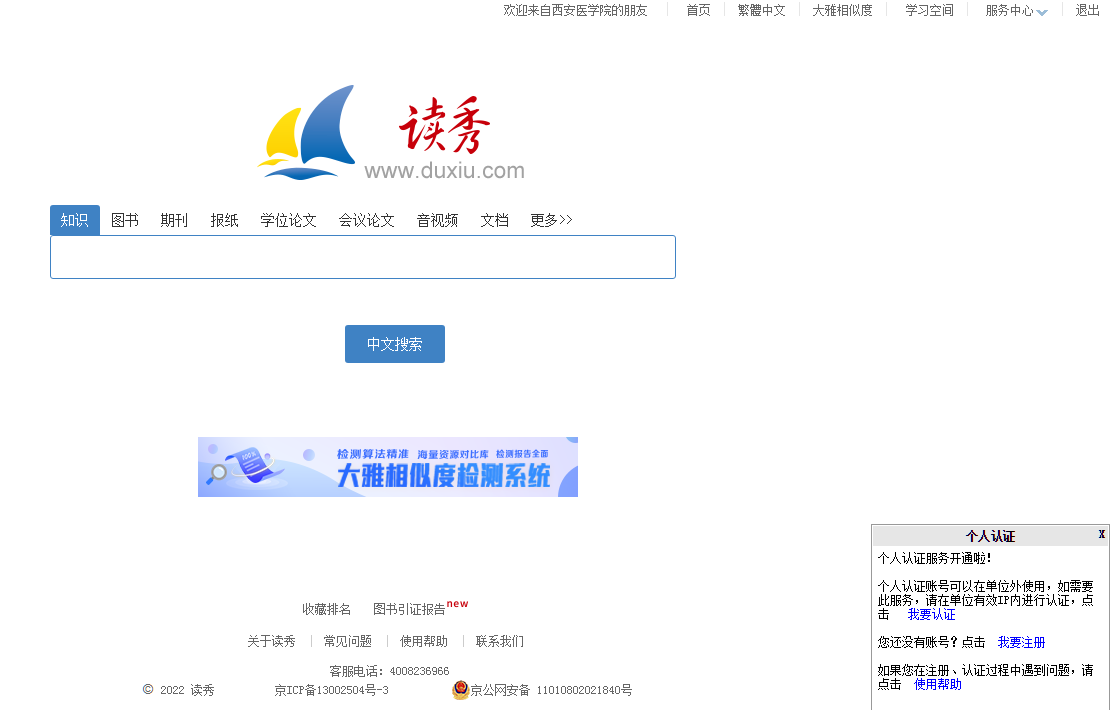Image resolution: width=1110 pixels, height=710 pixels.
Task: Switch language to 繁體中文
Action: tap(762, 10)
